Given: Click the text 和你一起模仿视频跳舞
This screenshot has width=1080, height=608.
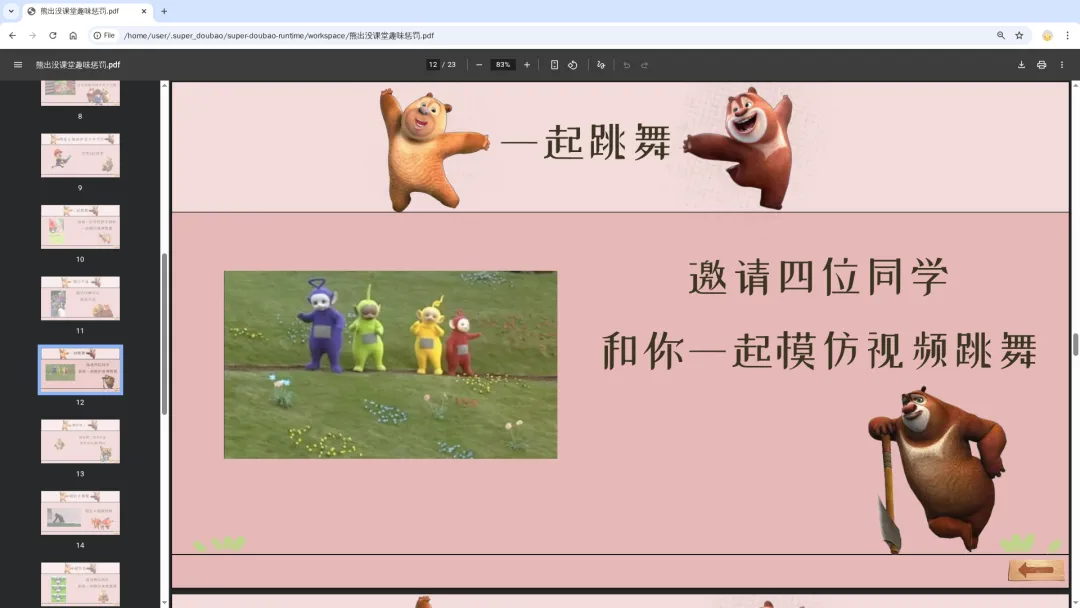Looking at the screenshot, I should coord(820,350).
